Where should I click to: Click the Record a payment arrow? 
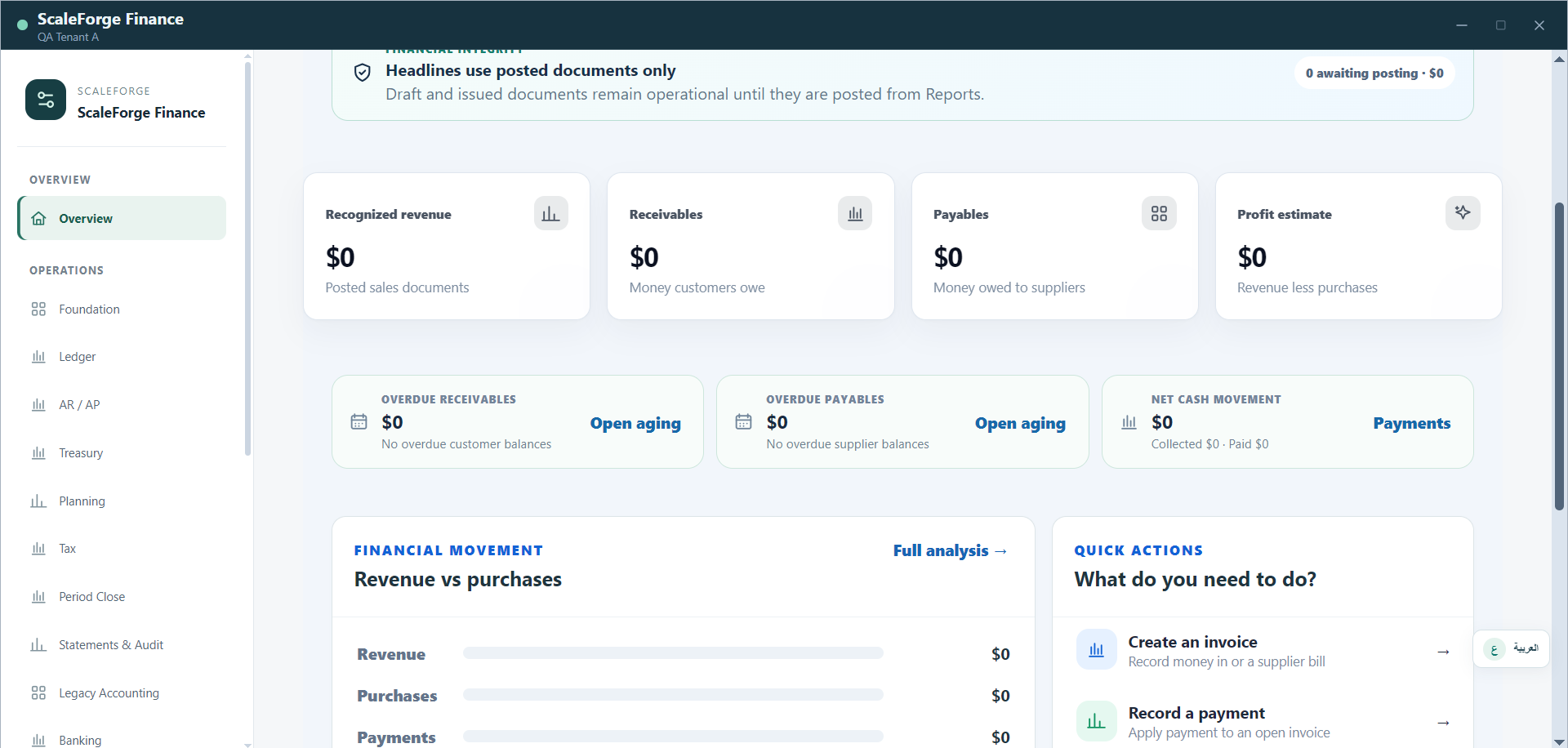[x=1443, y=723]
